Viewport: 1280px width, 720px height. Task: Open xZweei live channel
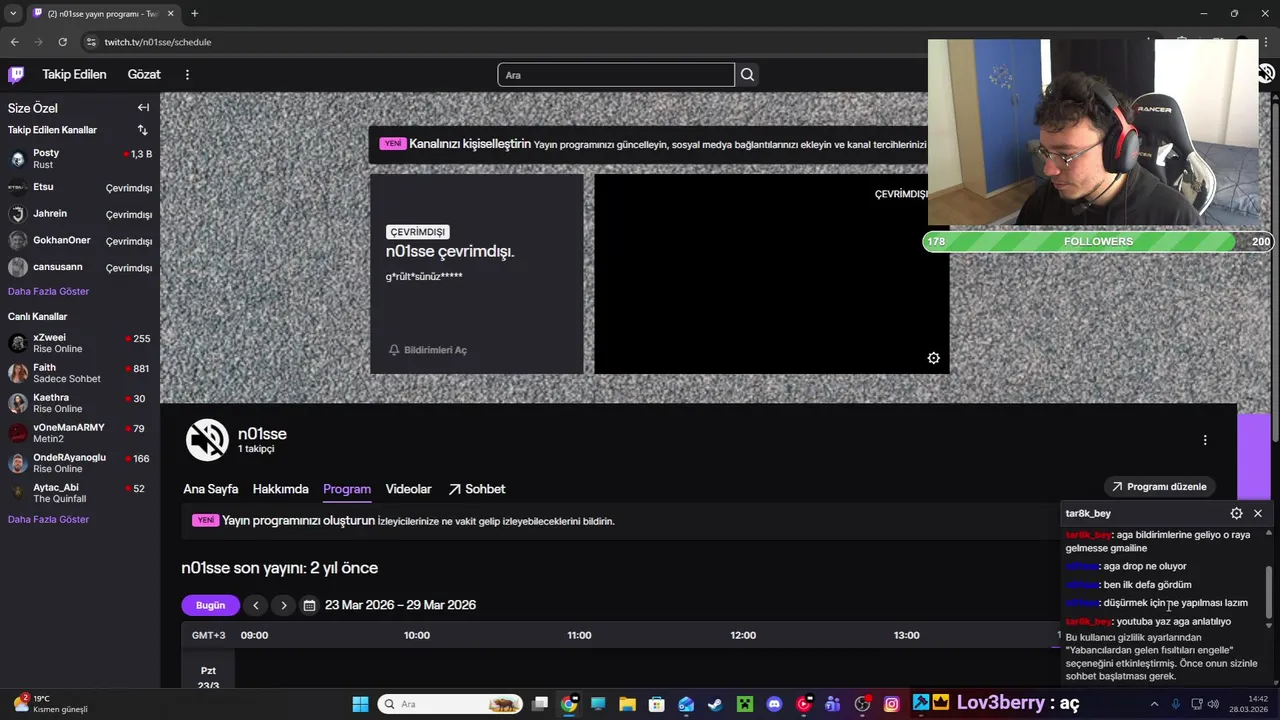(80, 343)
